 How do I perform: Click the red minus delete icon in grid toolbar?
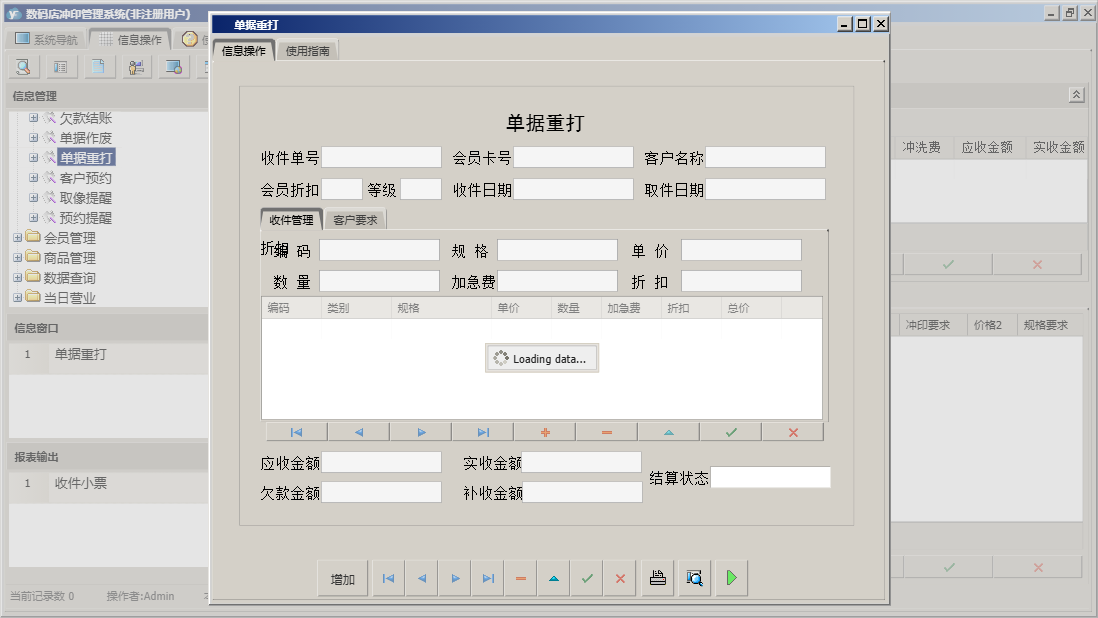coord(605,431)
